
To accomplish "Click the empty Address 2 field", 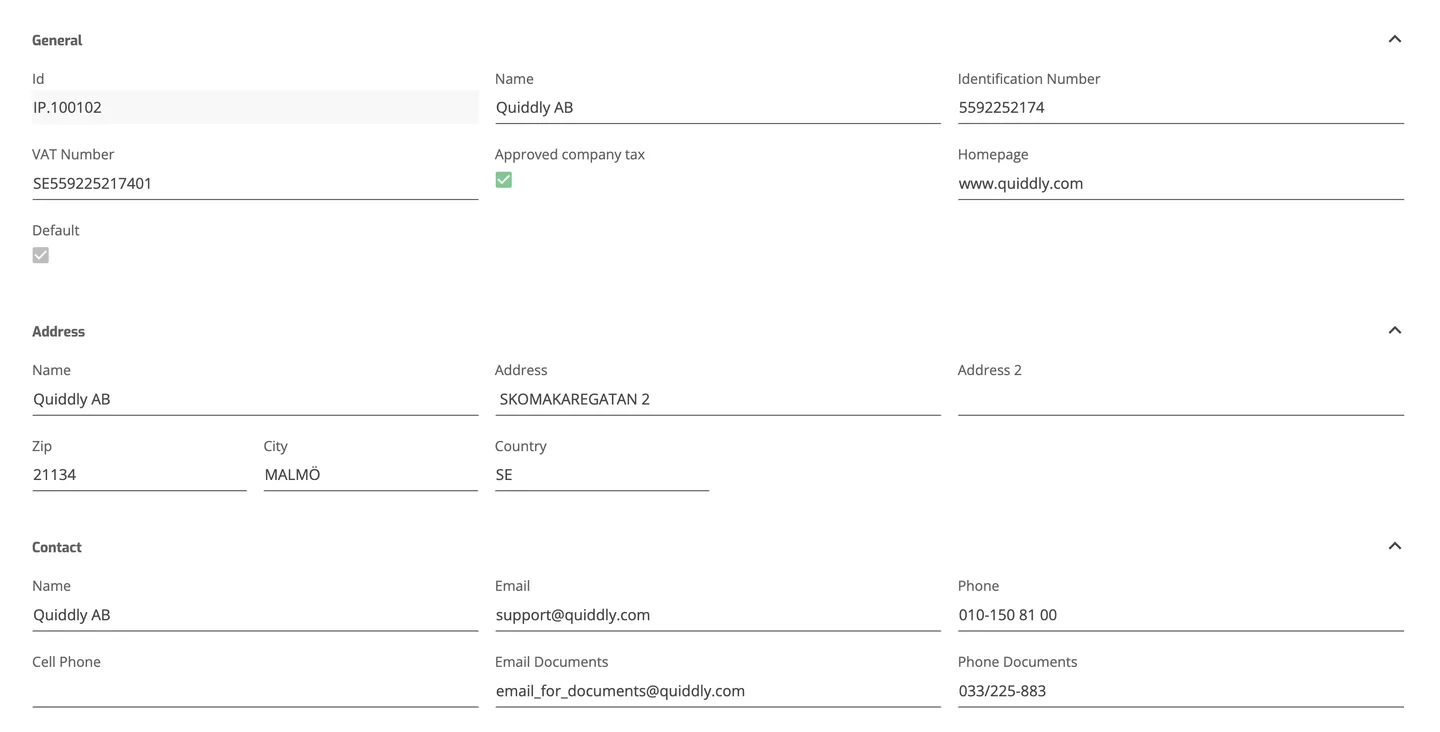I will (x=1181, y=399).
